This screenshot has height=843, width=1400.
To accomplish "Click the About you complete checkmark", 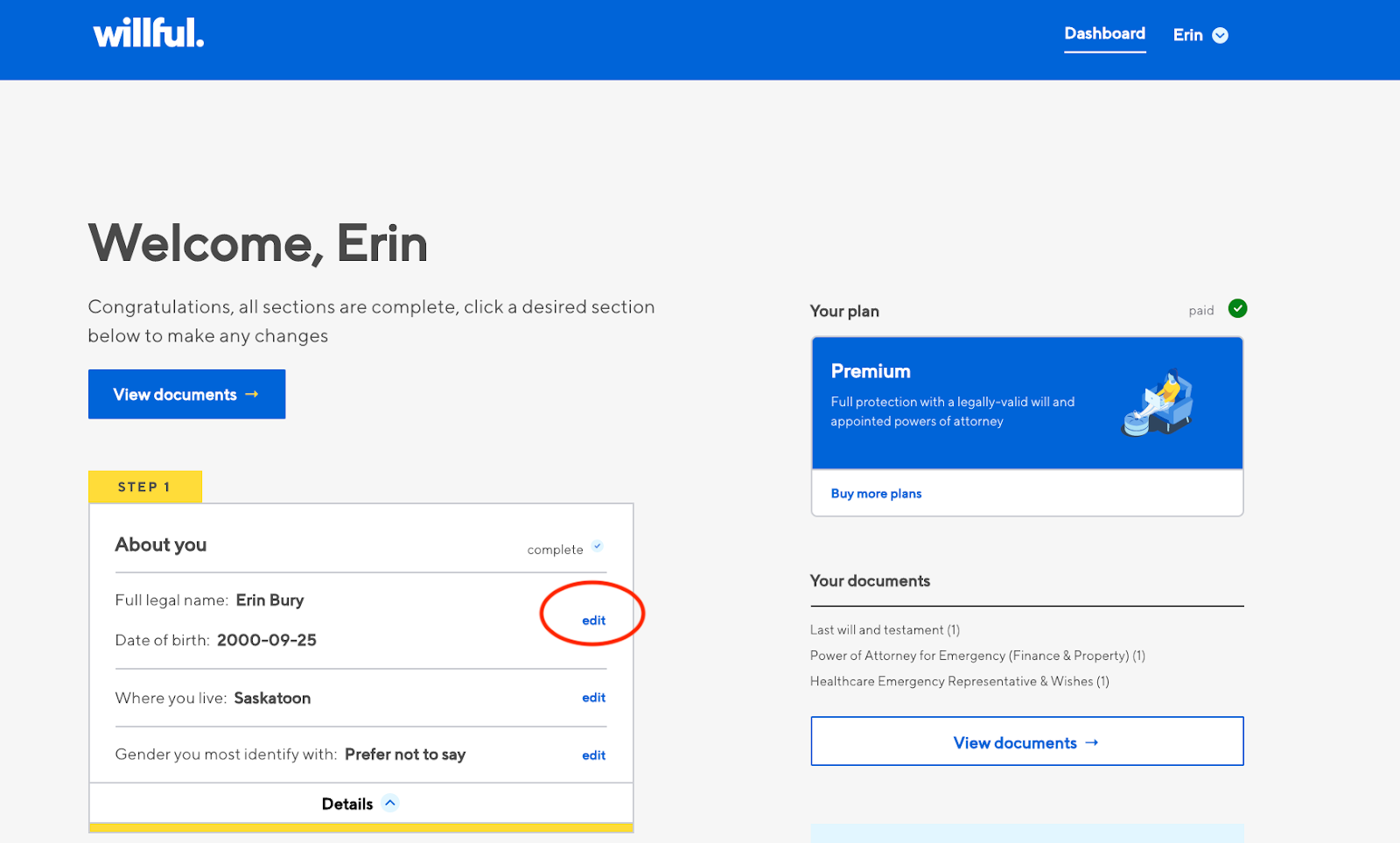I will point(598,546).
